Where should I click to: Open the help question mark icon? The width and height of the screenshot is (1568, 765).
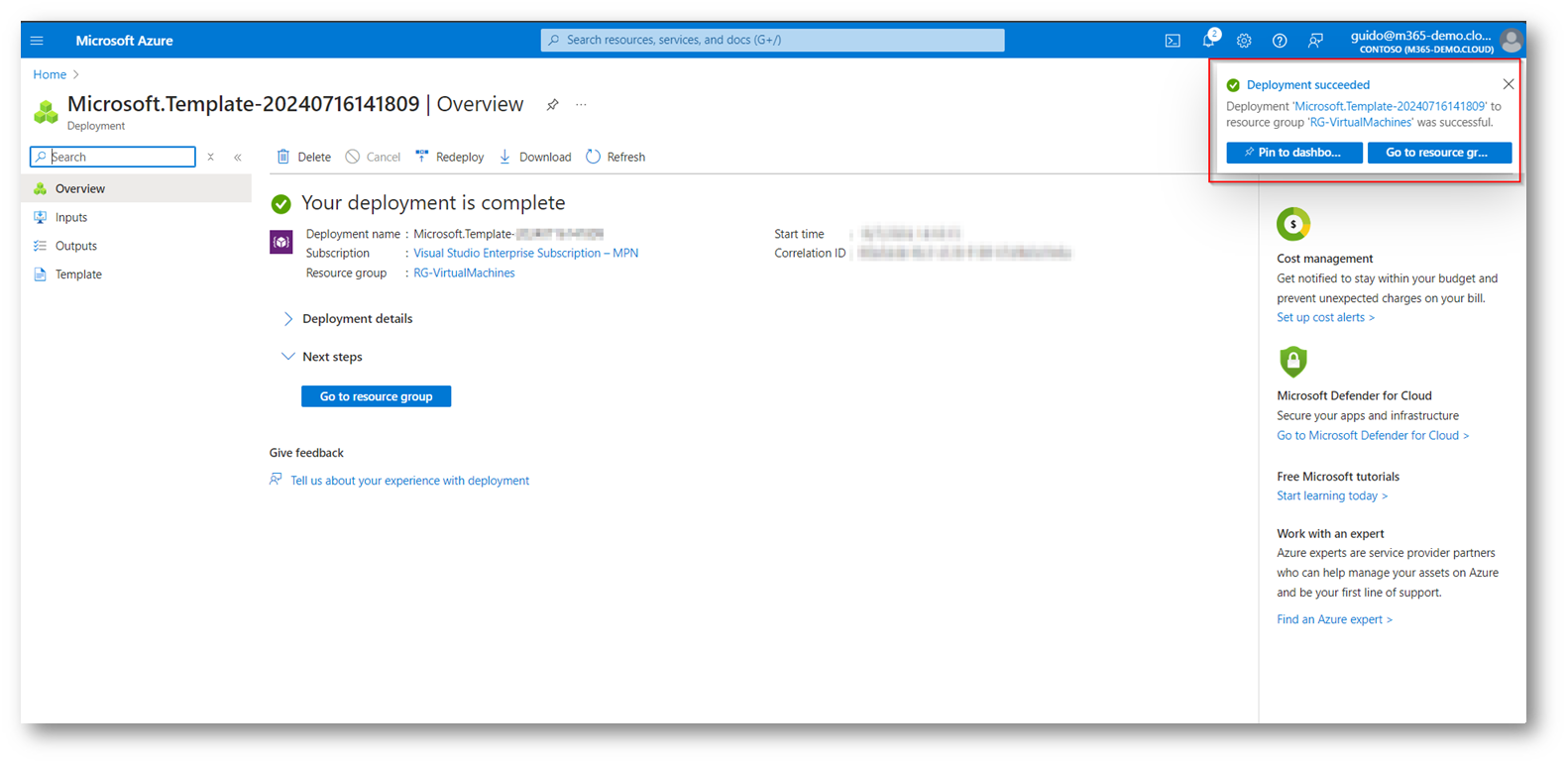tap(1280, 41)
